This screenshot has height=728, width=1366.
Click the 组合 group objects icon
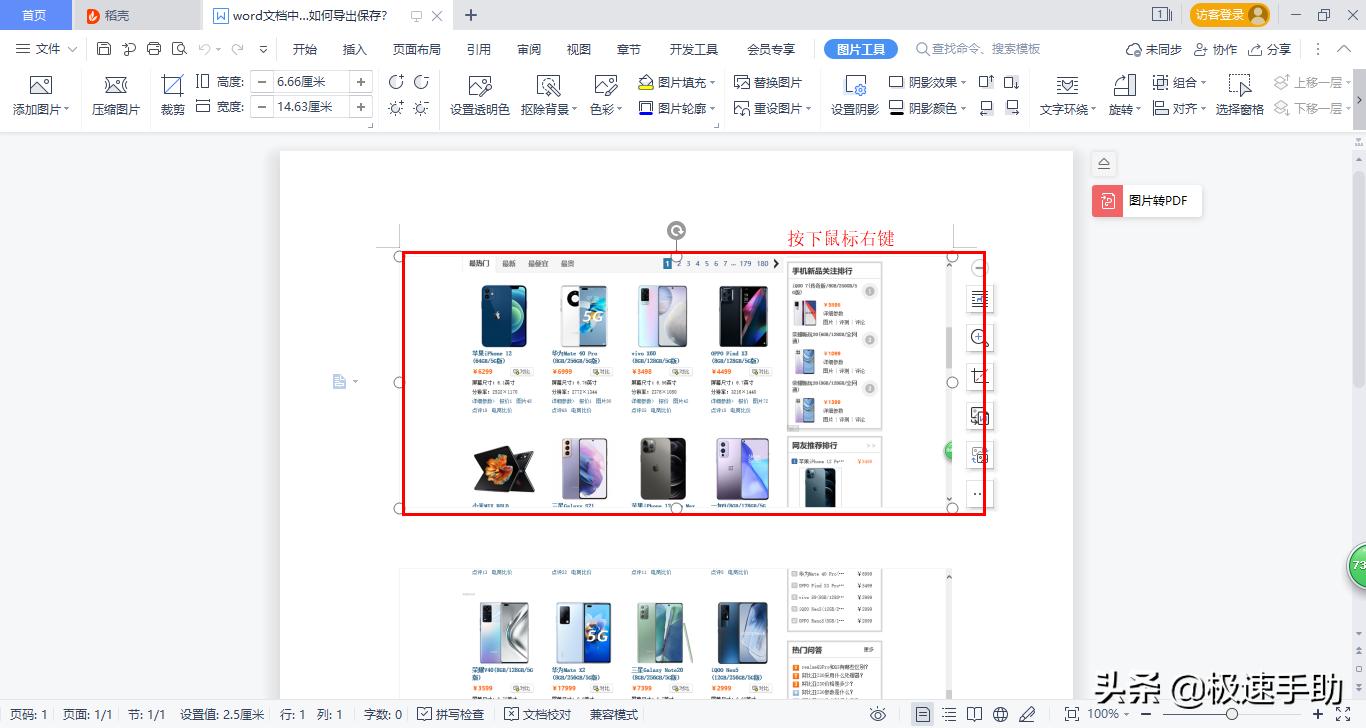coord(1176,83)
